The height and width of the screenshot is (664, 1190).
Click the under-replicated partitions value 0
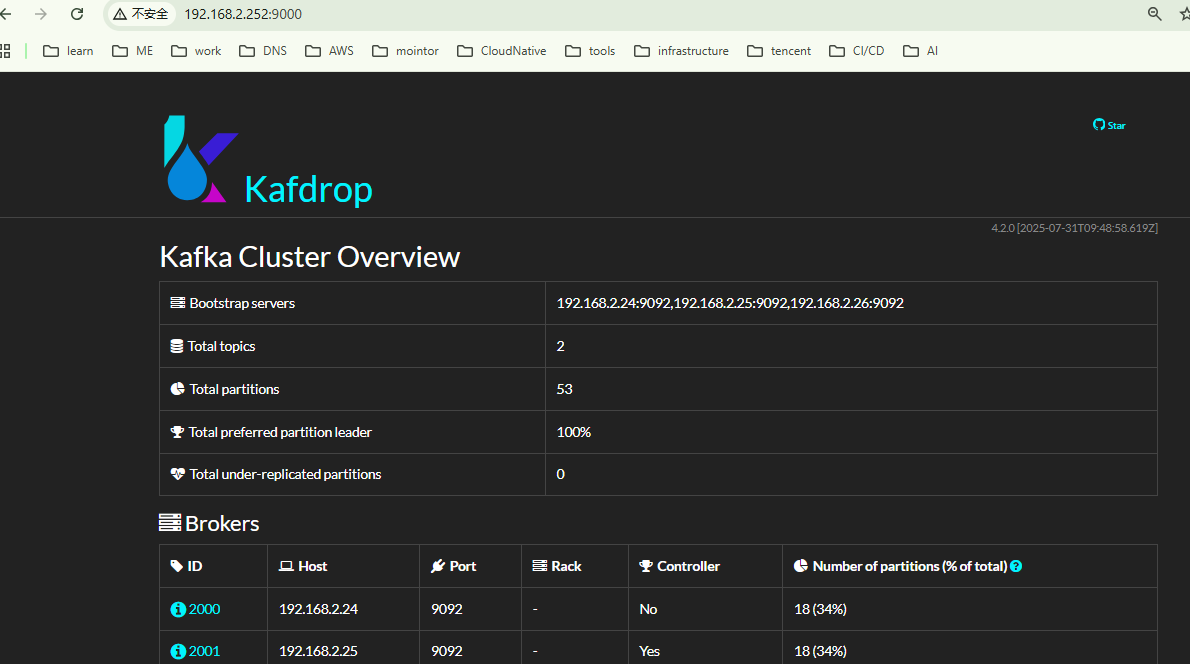(x=561, y=474)
